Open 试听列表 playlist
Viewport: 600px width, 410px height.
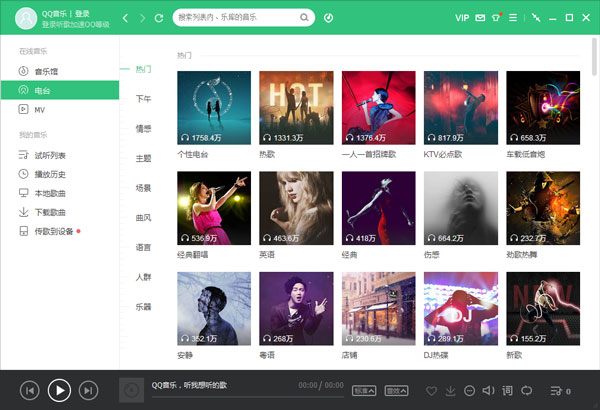(x=60, y=155)
